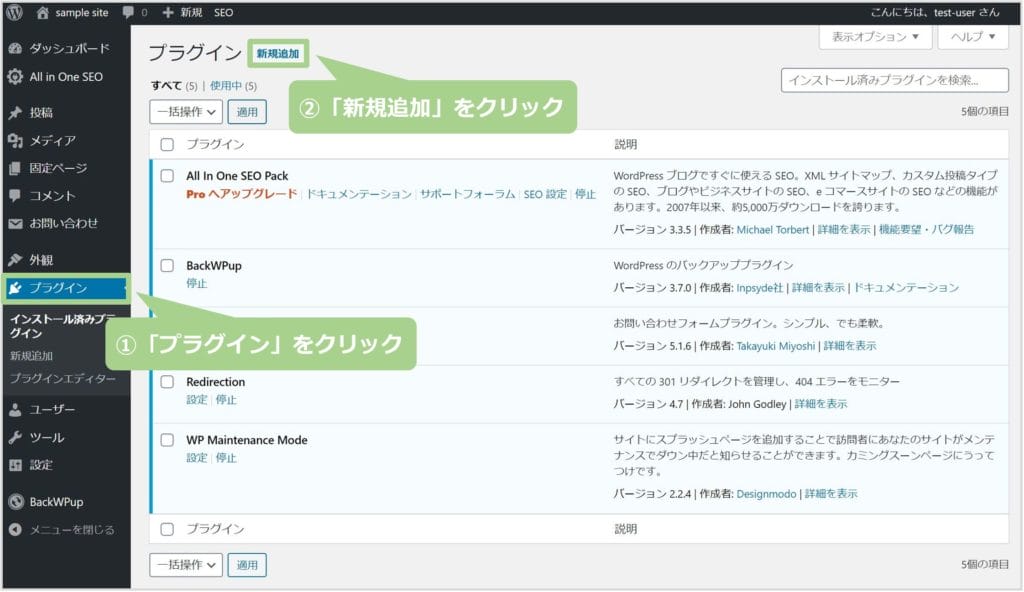Click the 外観 paintbrush icon

pos(15,260)
